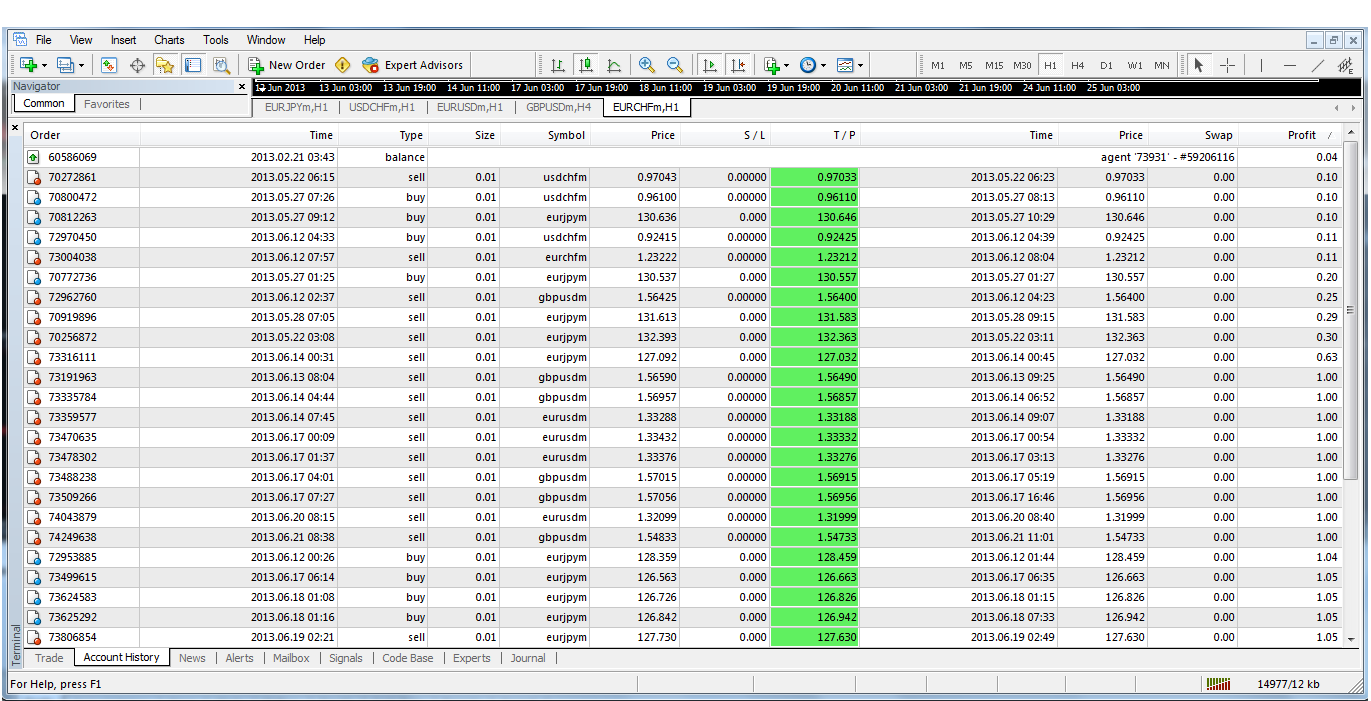Select the T / P column header
Viewport: 1371px width, 701px height.
click(x=814, y=135)
